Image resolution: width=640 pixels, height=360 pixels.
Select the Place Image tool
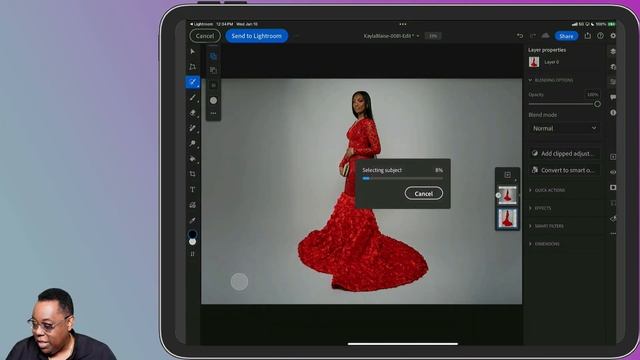tap(193, 205)
